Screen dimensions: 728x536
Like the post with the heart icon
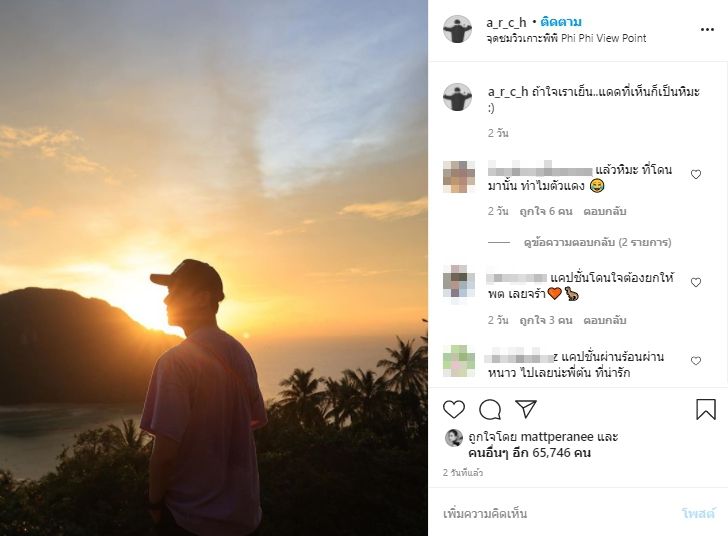[454, 409]
